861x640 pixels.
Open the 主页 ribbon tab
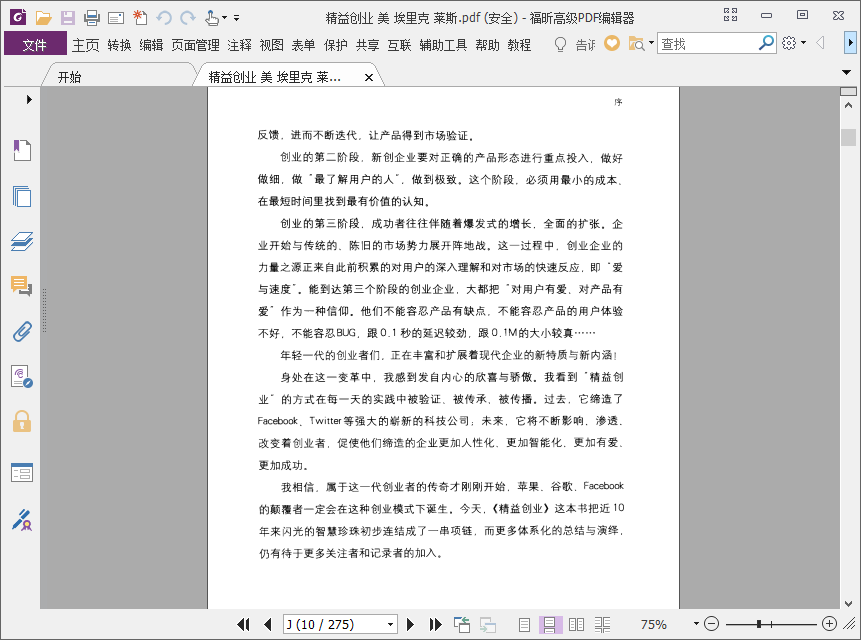point(86,44)
